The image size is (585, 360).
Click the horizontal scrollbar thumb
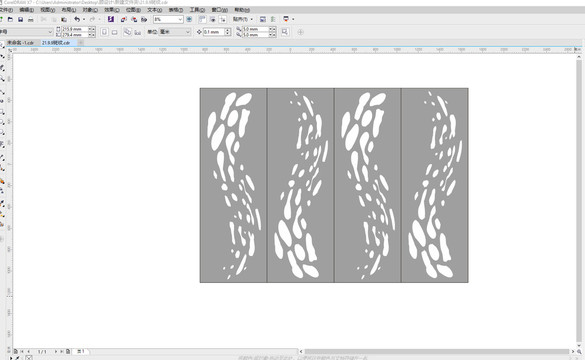437,351
